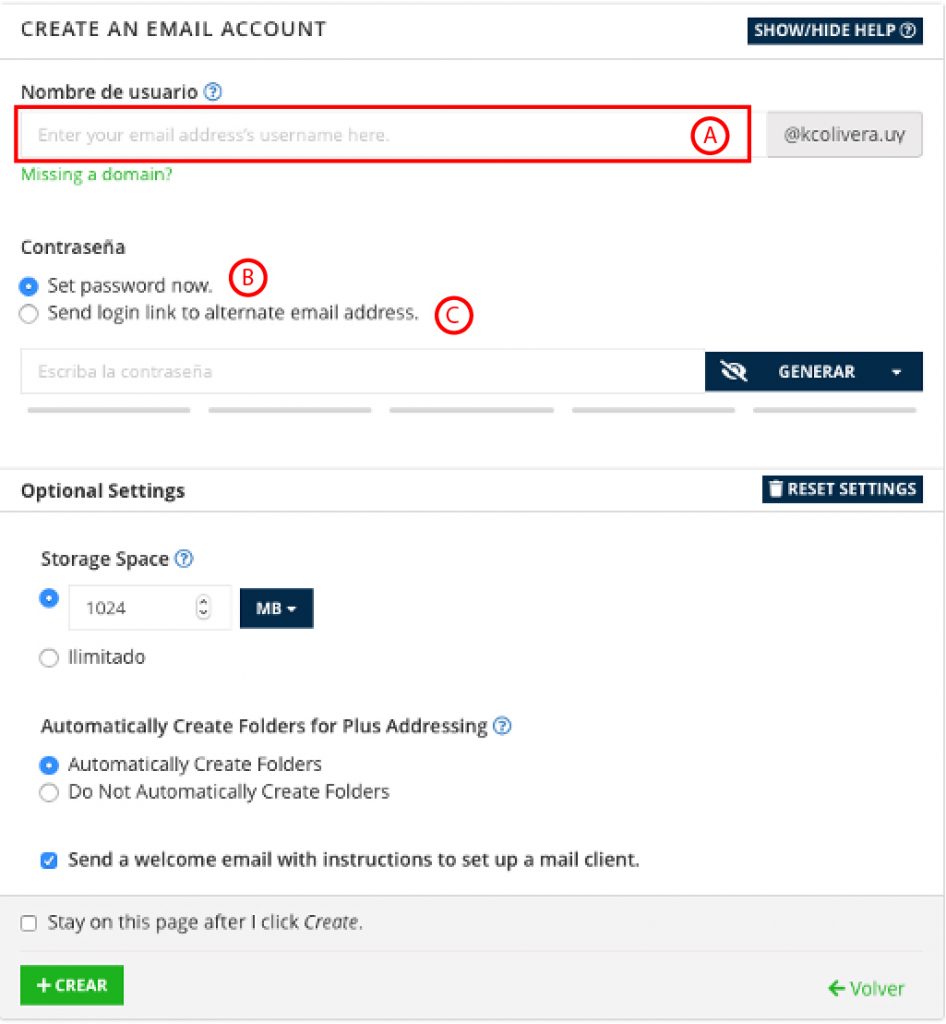Click the Escriba la contraseña password field
This screenshot has height=1024, width=946.
[362, 372]
